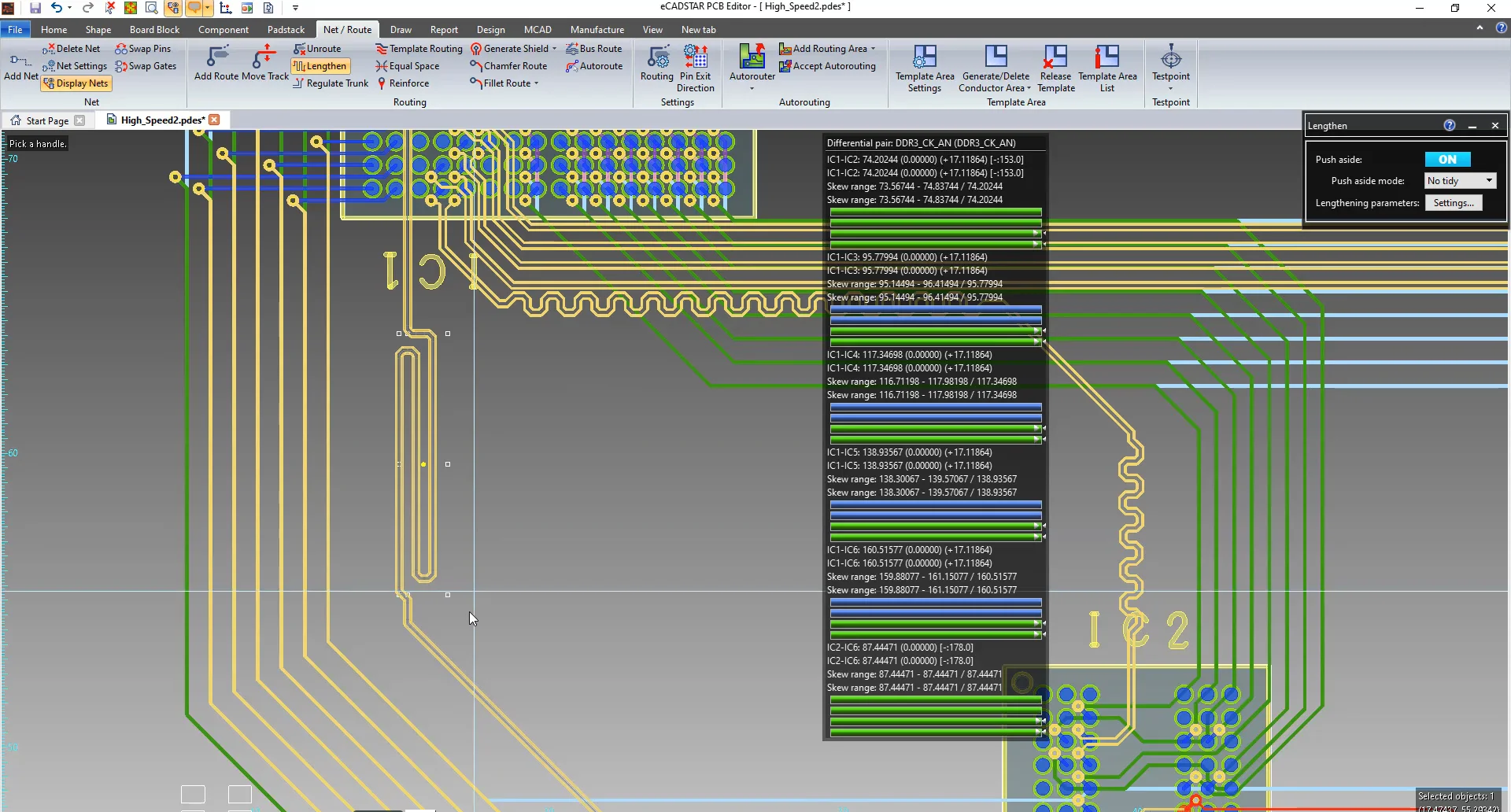The width and height of the screenshot is (1511, 812).
Task: Select Chamfer Route tool
Action: tap(508, 66)
